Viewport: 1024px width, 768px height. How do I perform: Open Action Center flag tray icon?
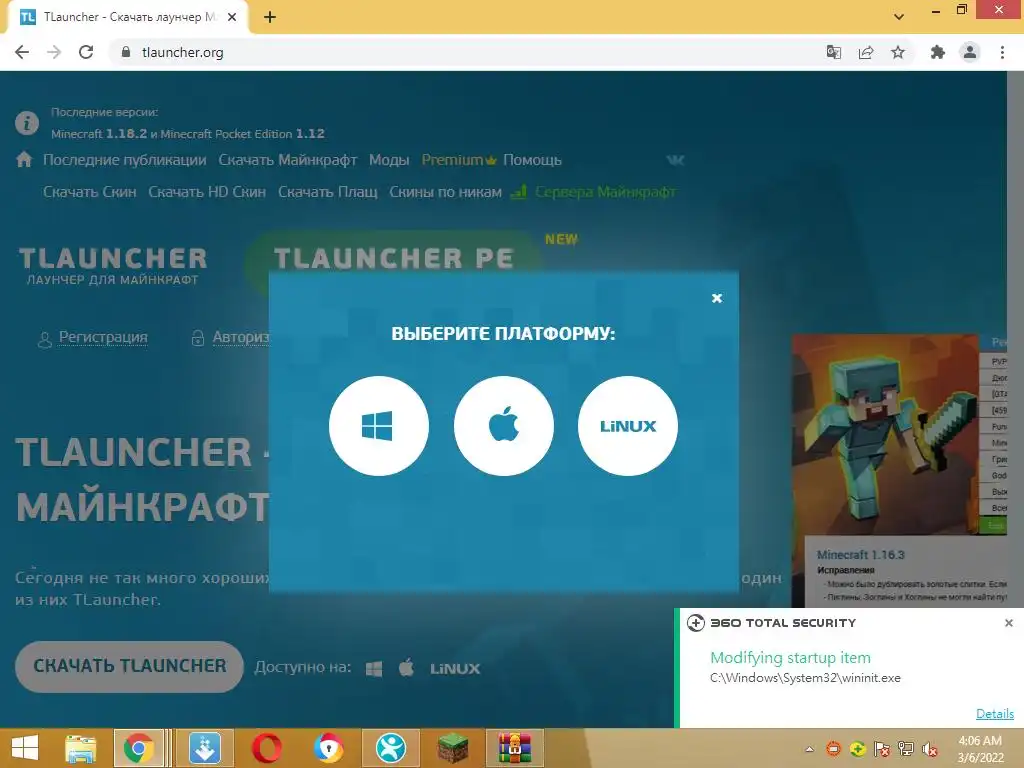click(x=882, y=749)
